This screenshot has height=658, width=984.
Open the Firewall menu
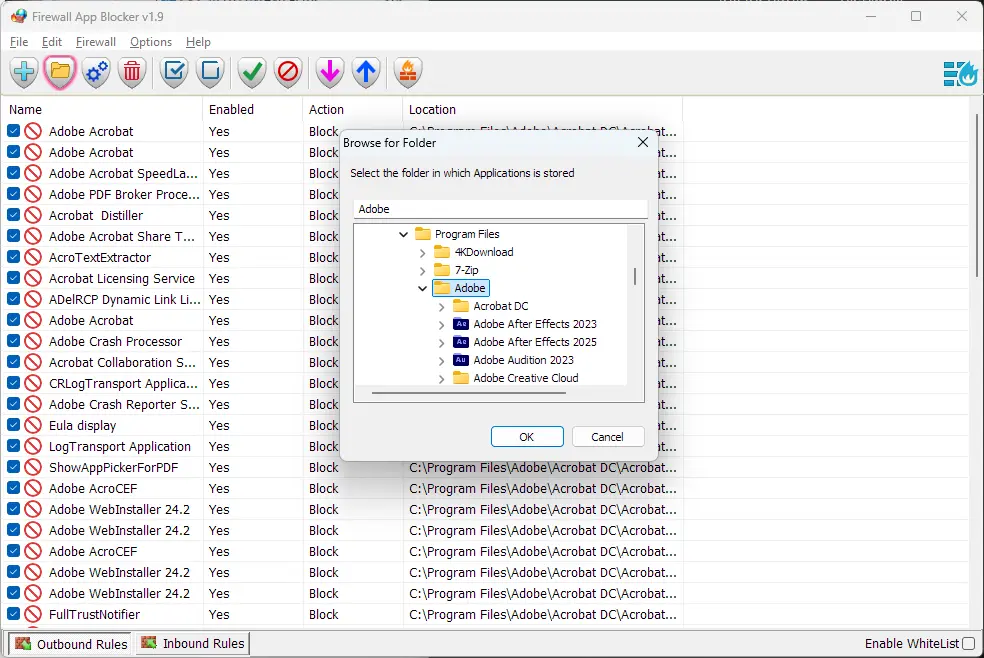point(95,42)
